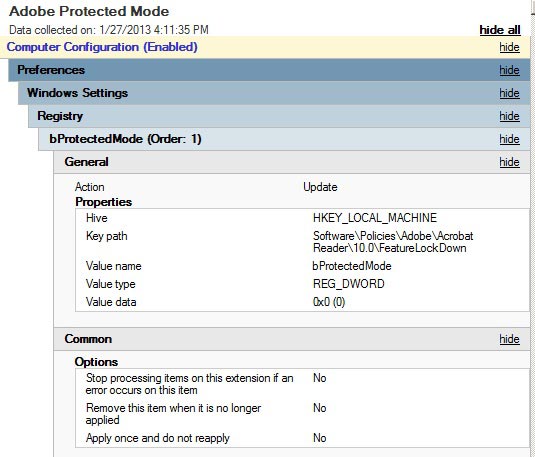Image resolution: width=535 pixels, height=457 pixels.
Task: Select the 'Value name' row label
Action: (114, 266)
